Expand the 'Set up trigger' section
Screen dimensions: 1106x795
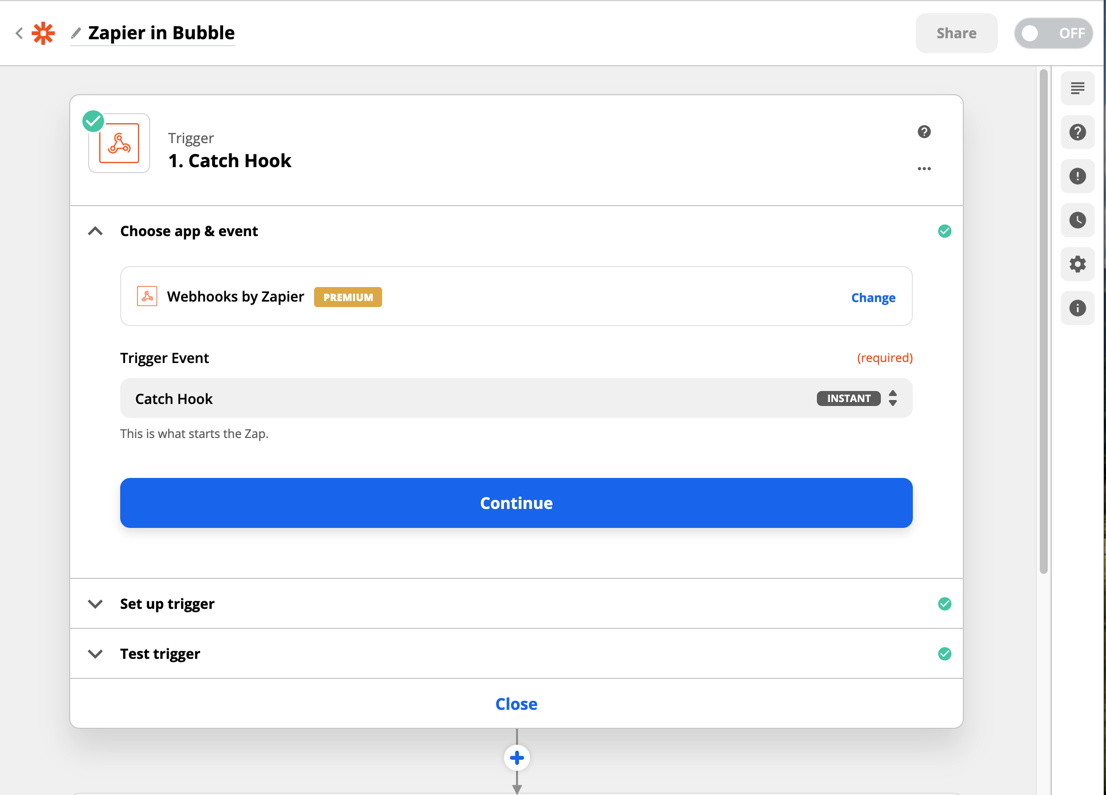click(x=516, y=604)
